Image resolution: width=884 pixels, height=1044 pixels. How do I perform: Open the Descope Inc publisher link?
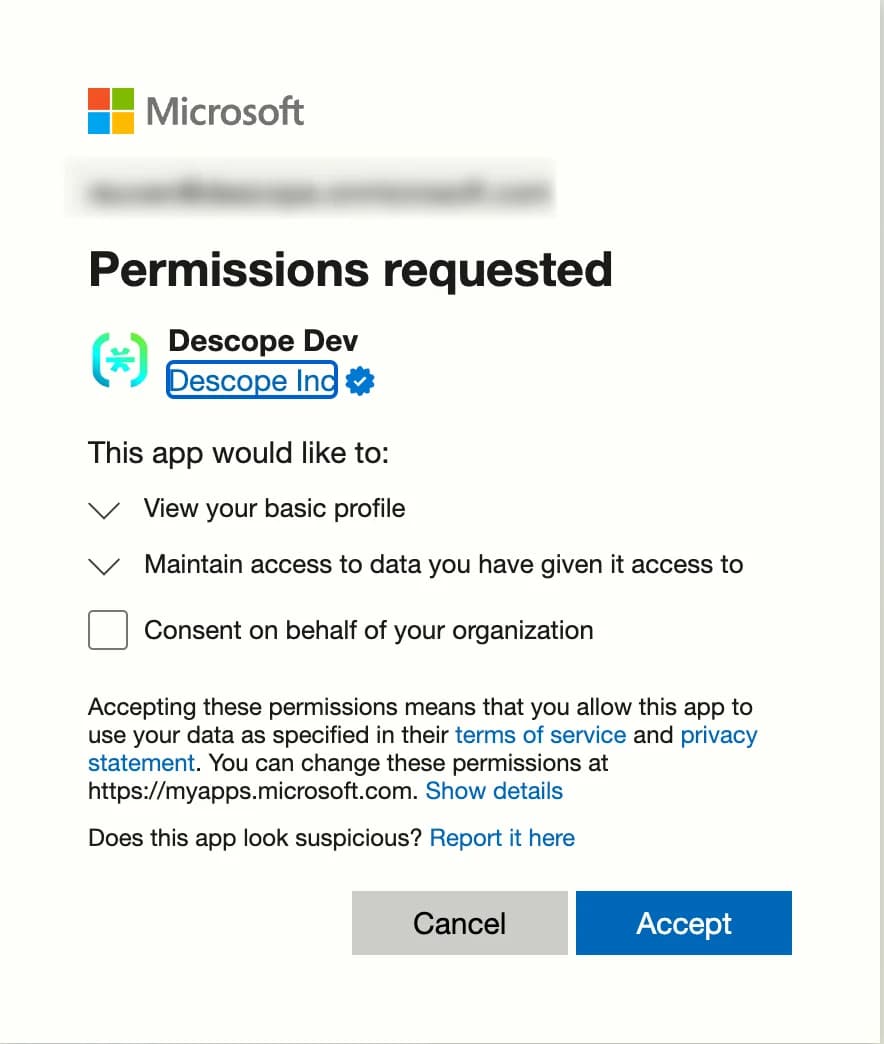pos(251,380)
